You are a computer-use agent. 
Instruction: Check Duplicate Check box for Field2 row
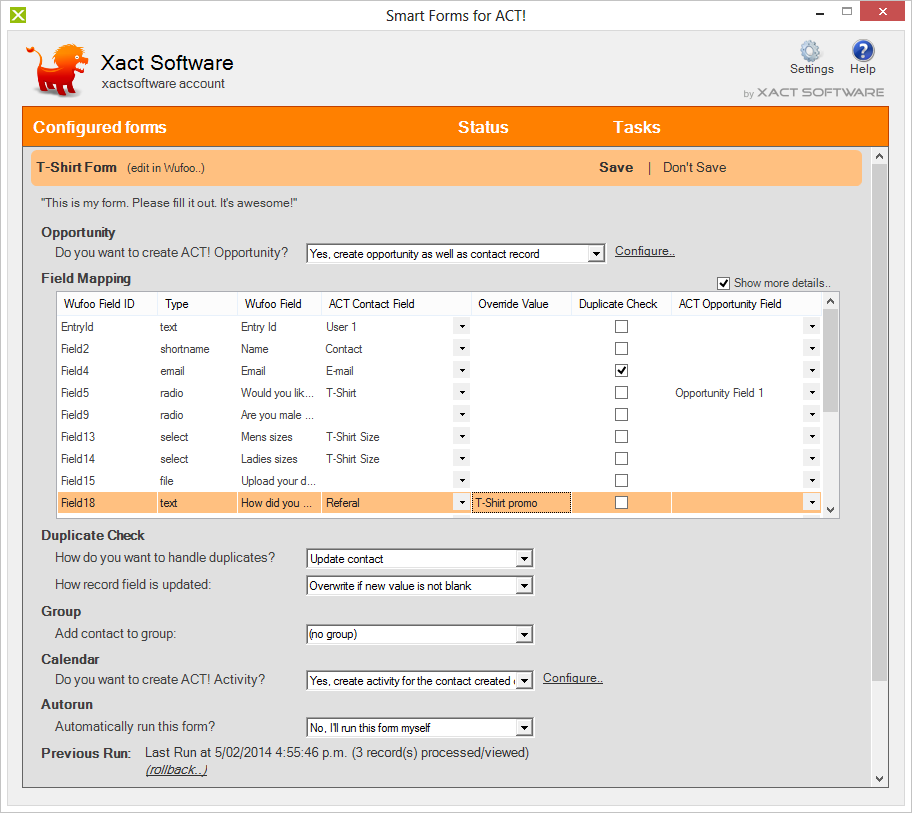point(621,348)
